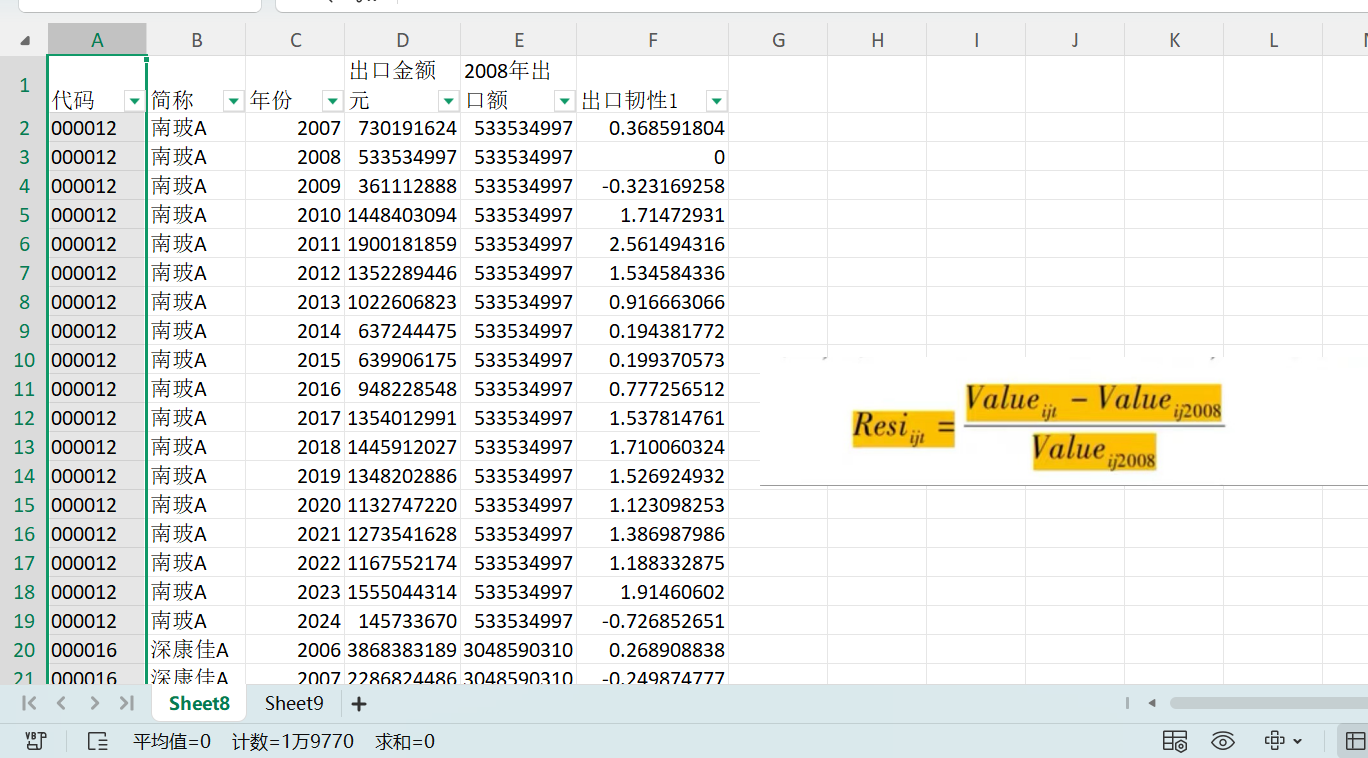
Task: Click the 平均值=0 status bar entry
Action: tap(172, 742)
